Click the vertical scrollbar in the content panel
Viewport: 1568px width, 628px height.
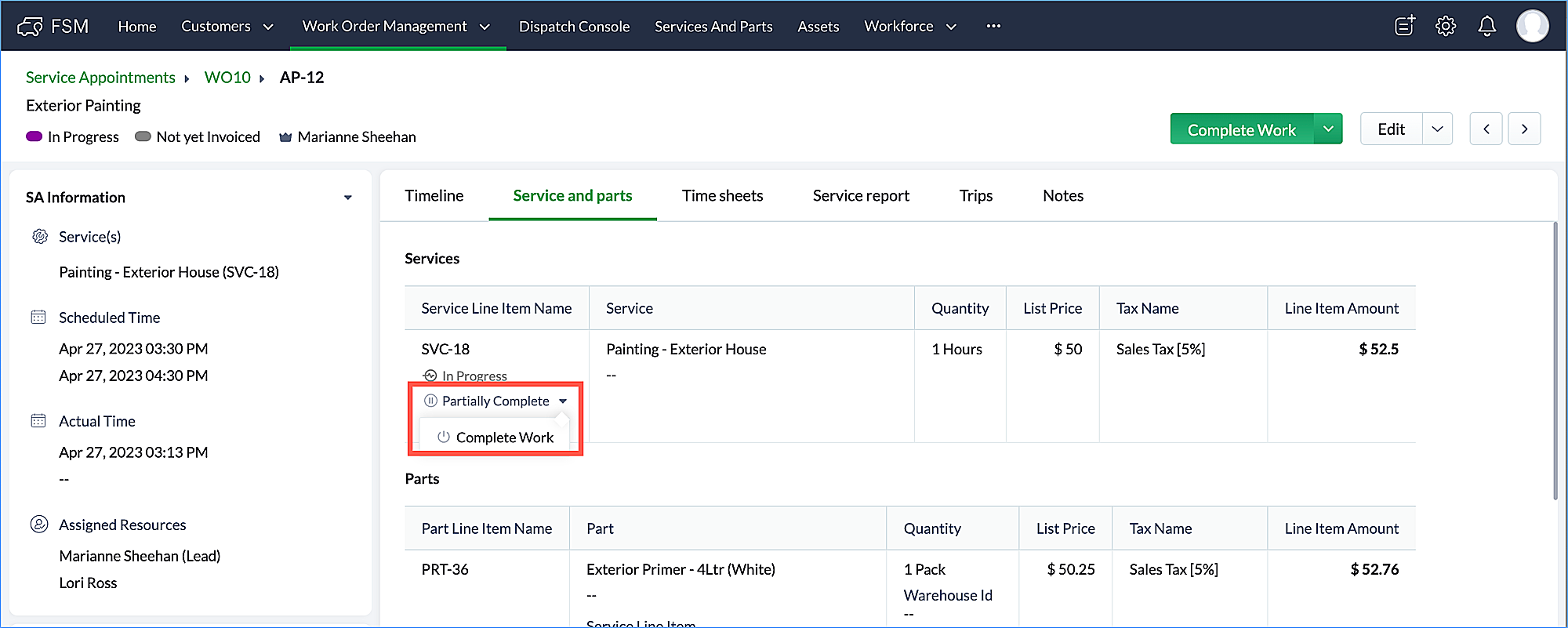1555,361
